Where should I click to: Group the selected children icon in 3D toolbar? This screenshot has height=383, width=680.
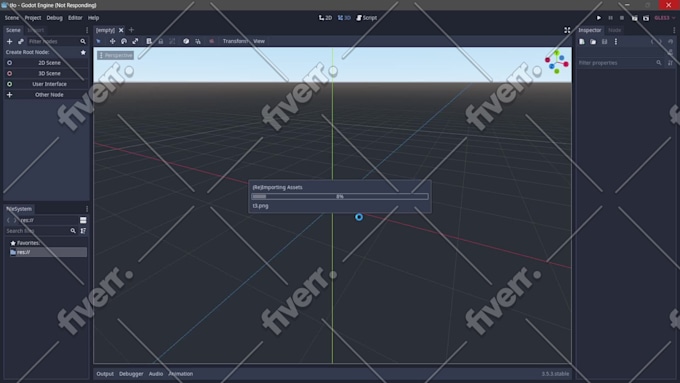(172, 41)
